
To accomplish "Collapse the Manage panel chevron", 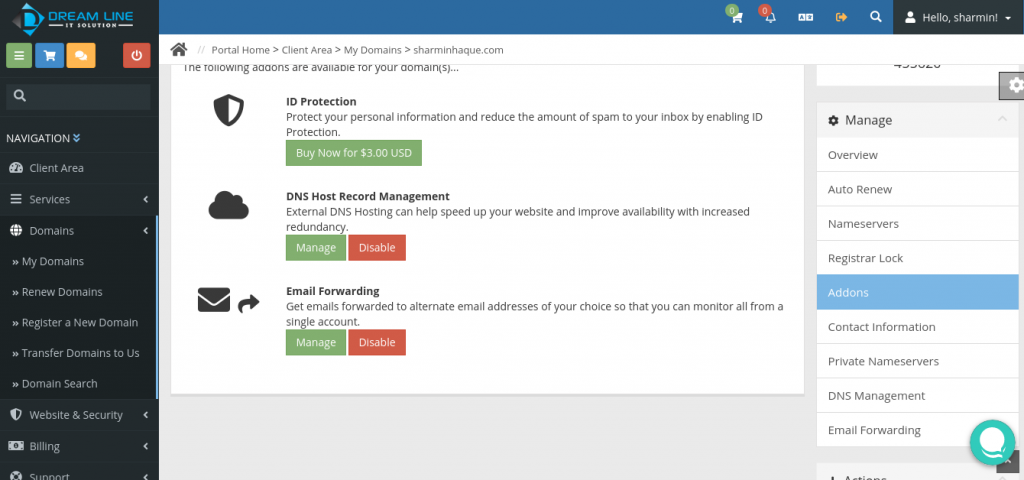I will pyautogui.click(x=1002, y=119).
